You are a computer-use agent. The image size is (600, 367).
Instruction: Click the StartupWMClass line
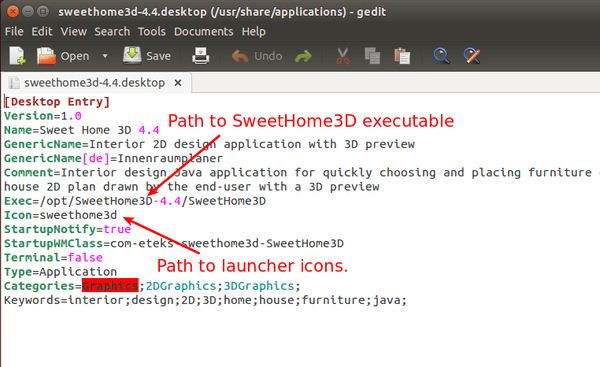coord(174,243)
